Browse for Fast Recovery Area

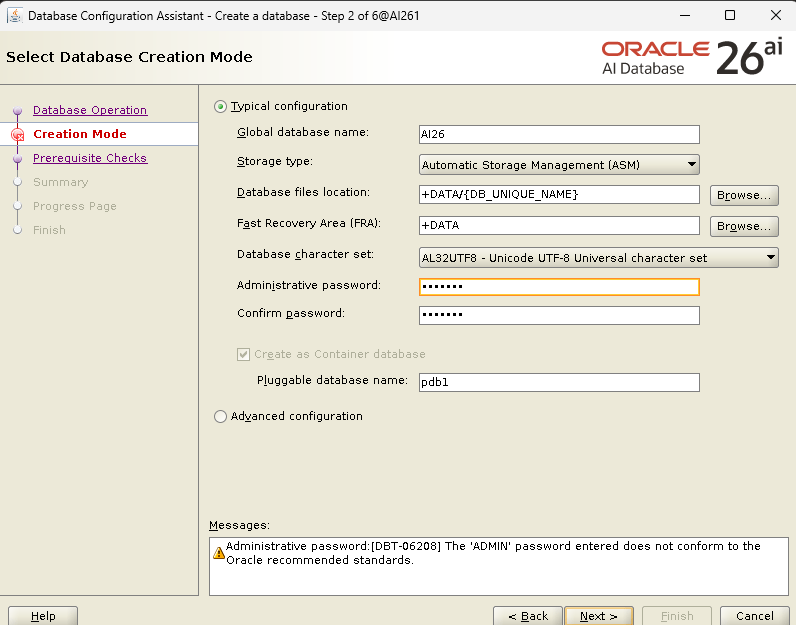click(744, 226)
